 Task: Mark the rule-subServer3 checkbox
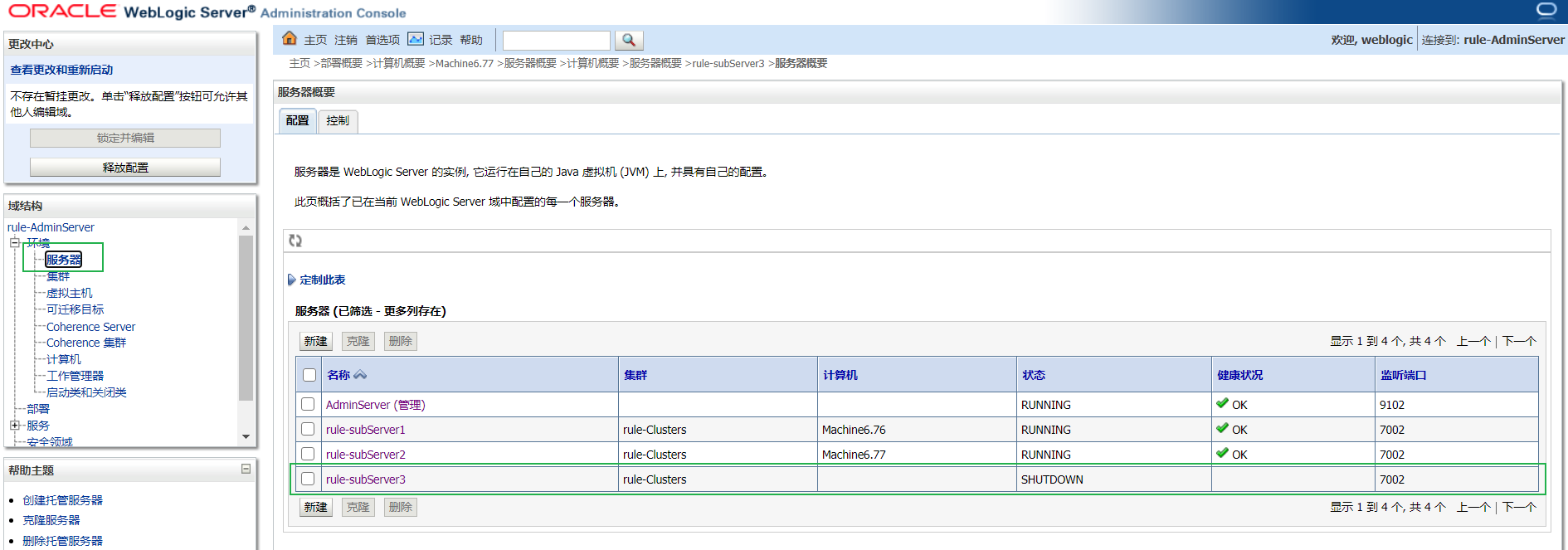click(308, 479)
